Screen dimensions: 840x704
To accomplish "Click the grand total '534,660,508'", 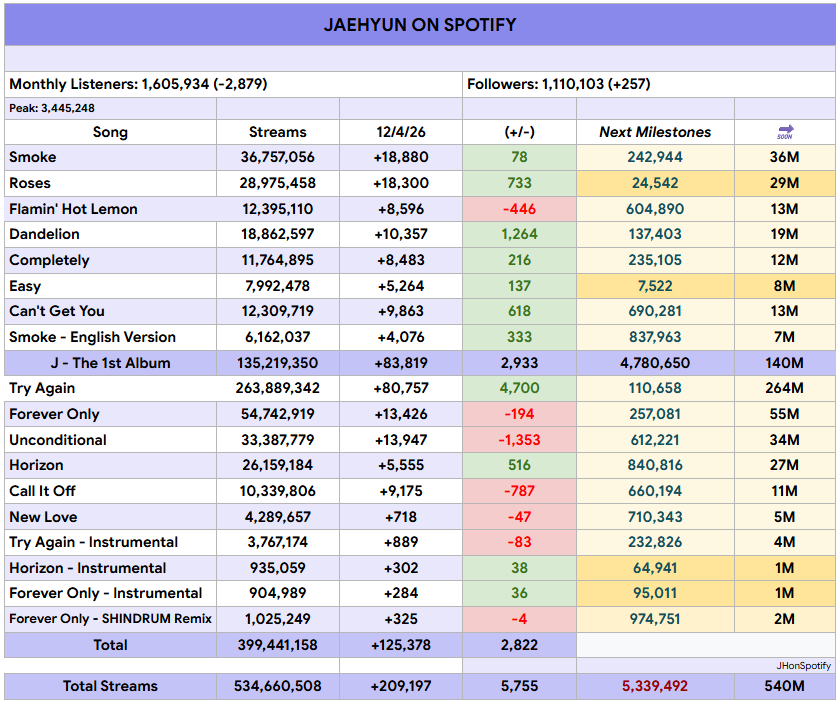I will tap(278, 686).
